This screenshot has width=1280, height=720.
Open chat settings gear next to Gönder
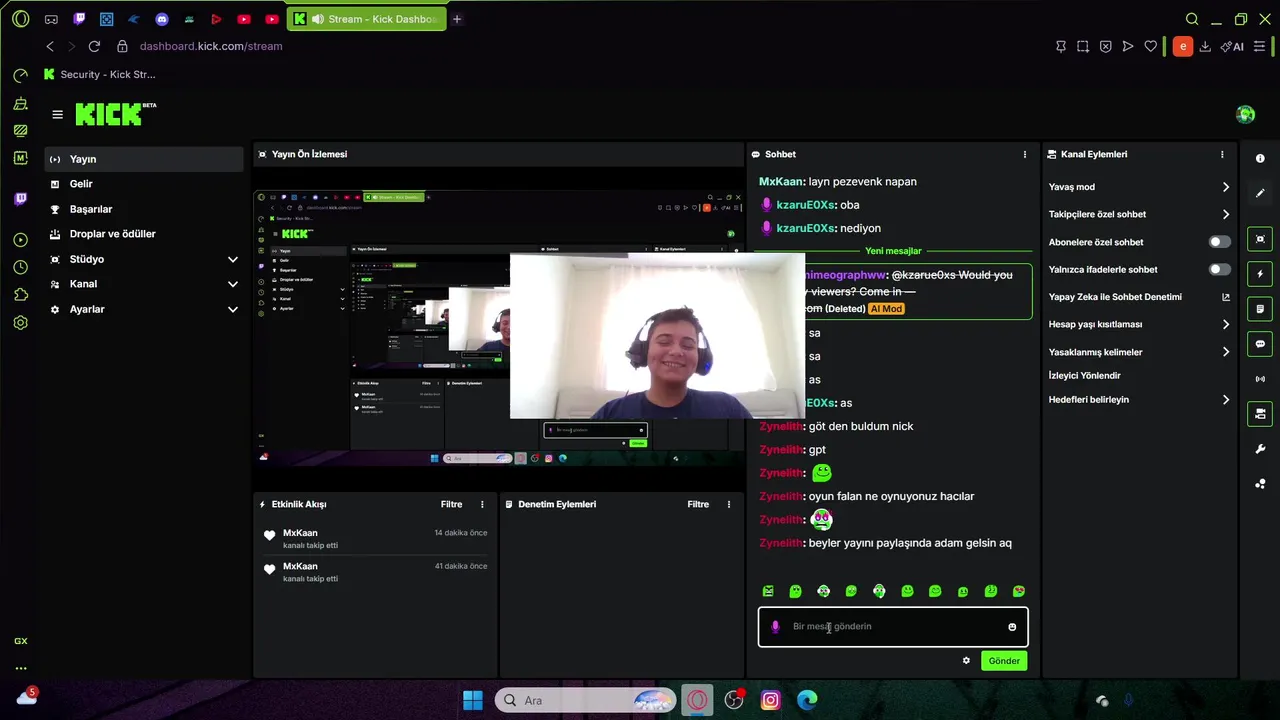(966, 661)
